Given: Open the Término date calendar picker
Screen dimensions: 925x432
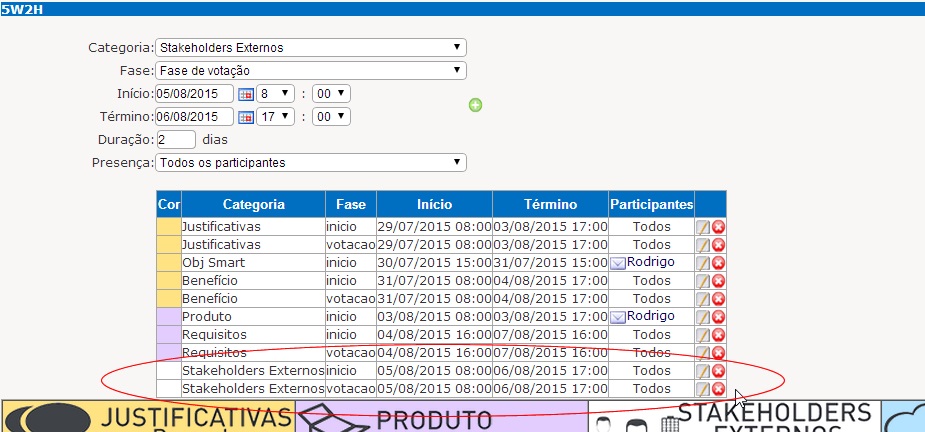Looking at the screenshot, I should 245,116.
